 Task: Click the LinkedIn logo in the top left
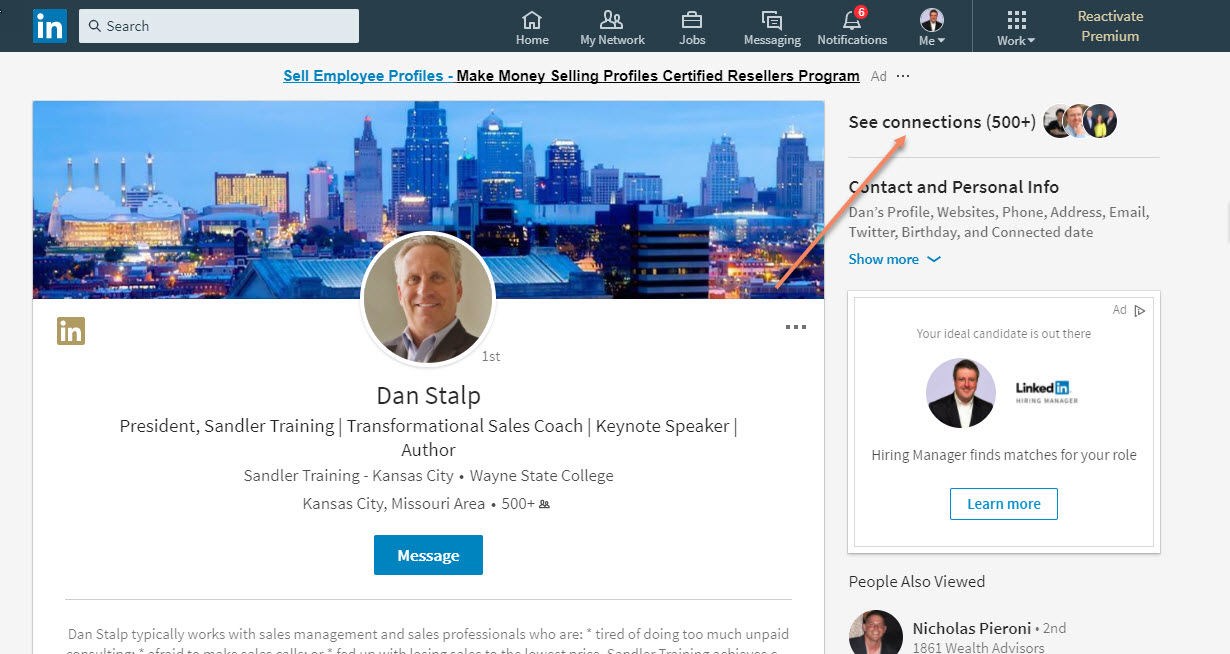pyautogui.click(x=50, y=25)
